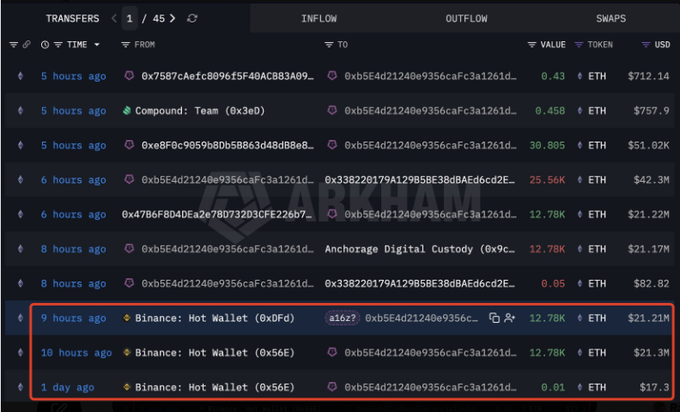
Task: Click Ethereum chain icon in $21.22M row
Action: (20, 214)
